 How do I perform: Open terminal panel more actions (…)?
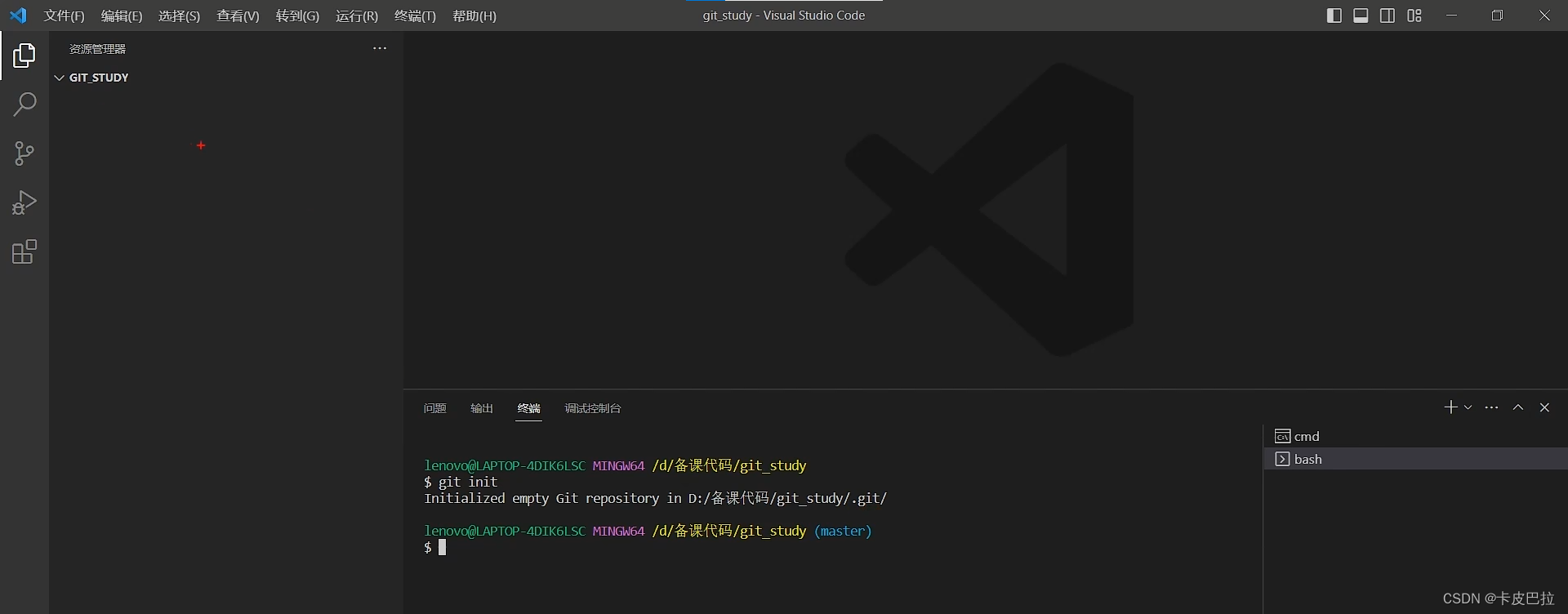click(1491, 407)
